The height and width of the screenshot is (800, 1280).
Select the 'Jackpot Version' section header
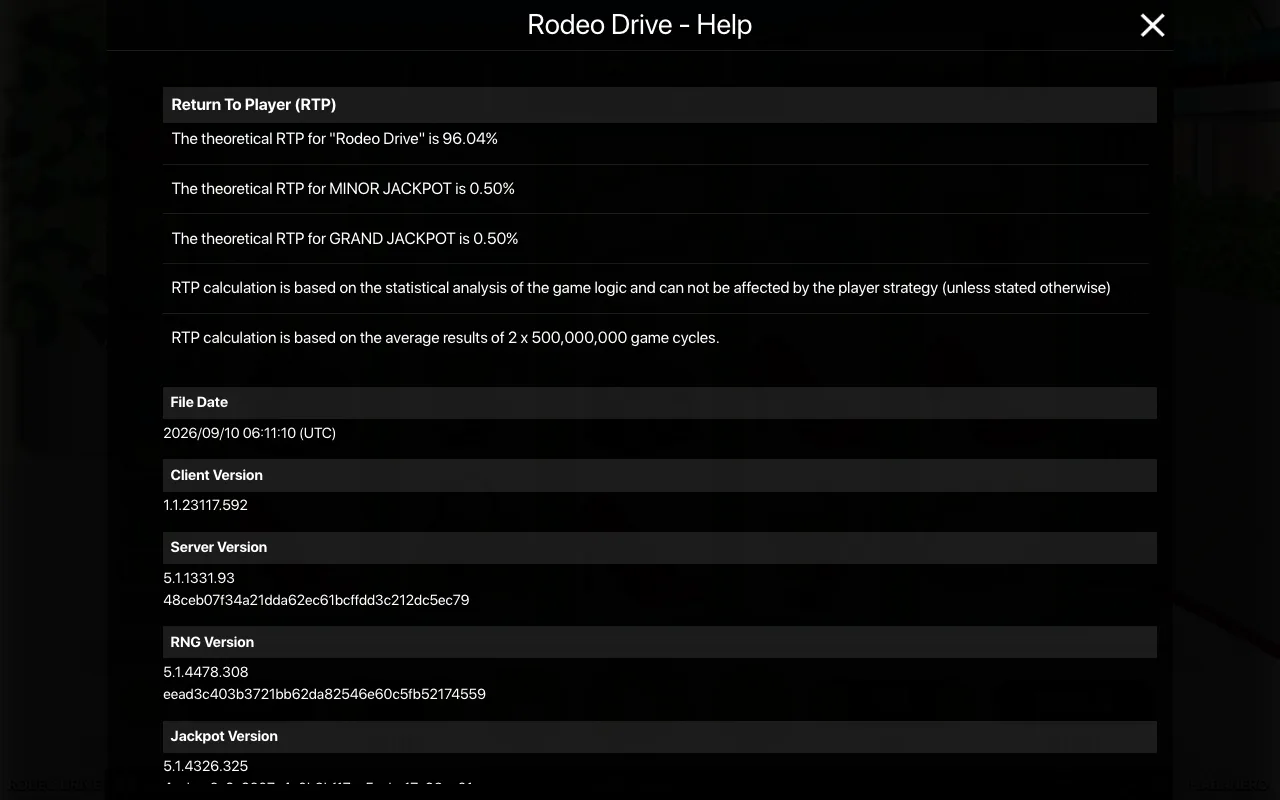click(x=660, y=737)
